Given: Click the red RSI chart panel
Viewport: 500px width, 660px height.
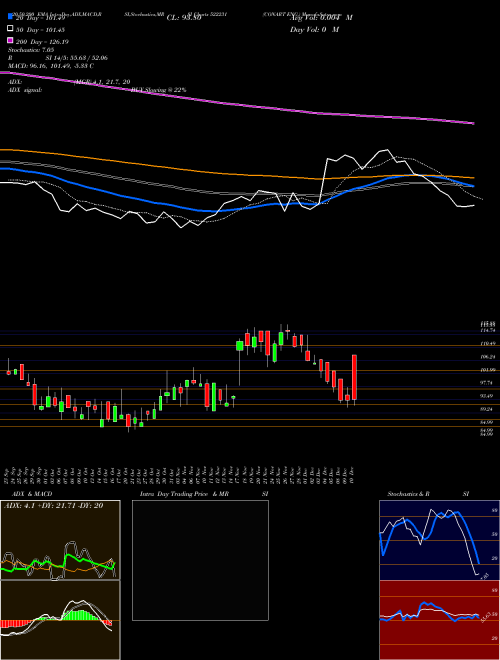Looking at the screenshot, I should pyautogui.click(x=439, y=620).
